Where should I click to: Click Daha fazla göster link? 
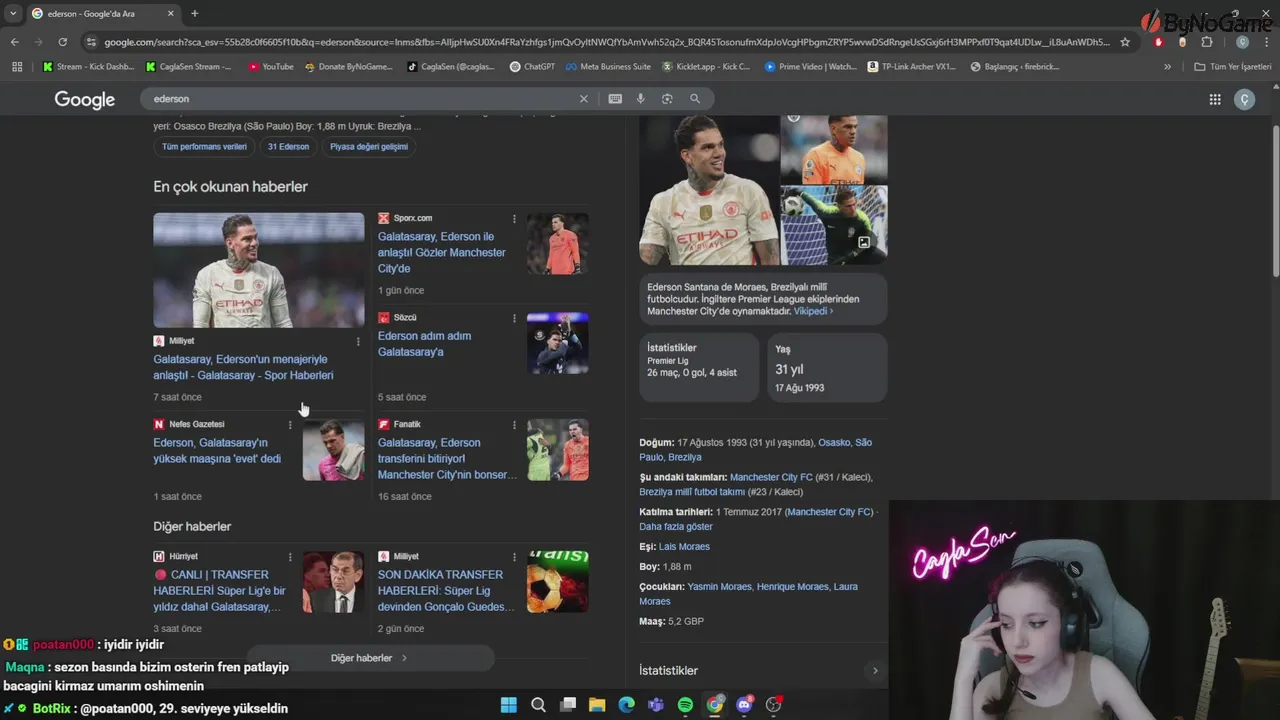point(676,527)
